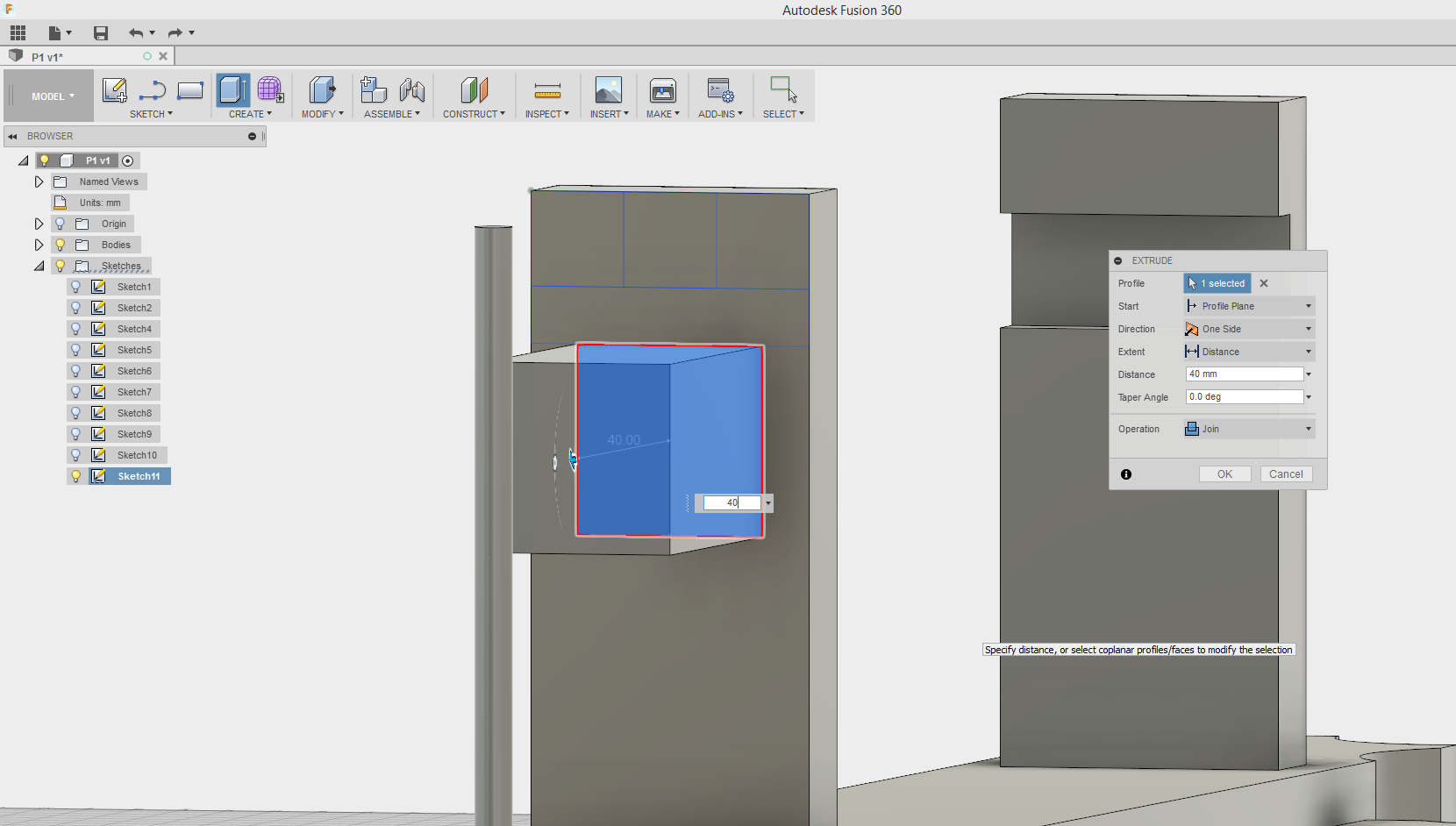Screen dimensions: 1456x826
Task: Open the SKETCH menu
Action: point(151,114)
